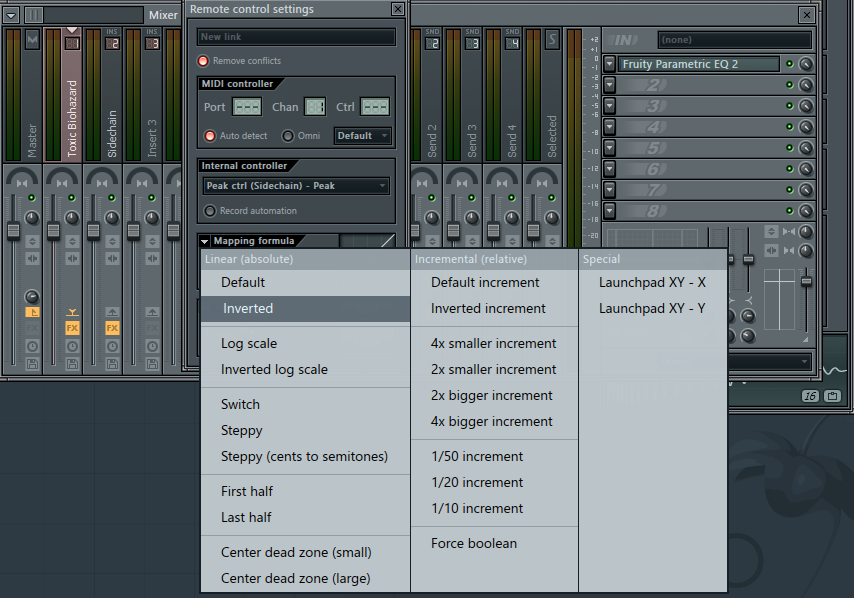Click the orange routing icon on Master track

(32, 312)
